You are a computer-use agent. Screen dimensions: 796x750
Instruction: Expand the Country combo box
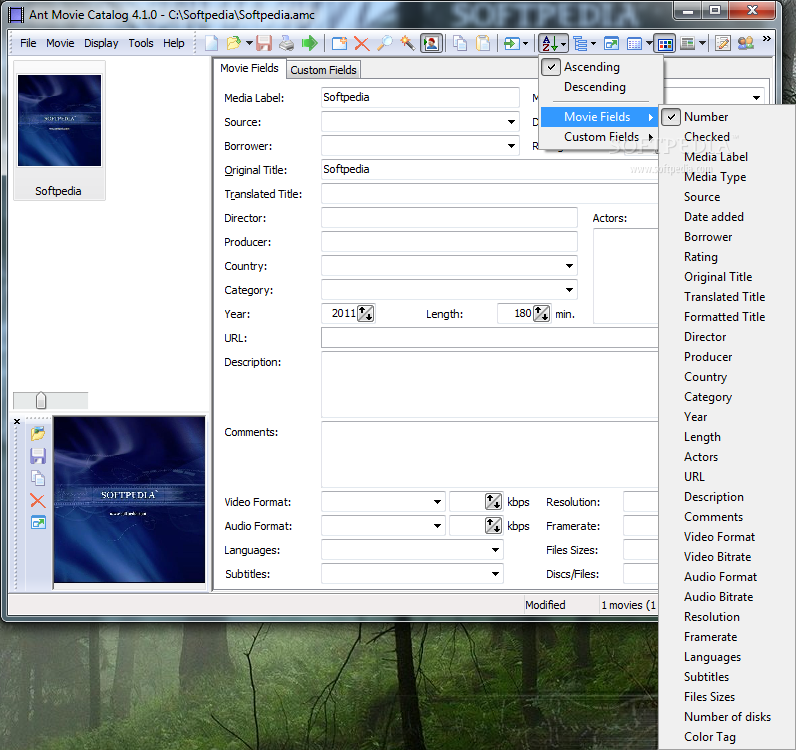(569, 266)
